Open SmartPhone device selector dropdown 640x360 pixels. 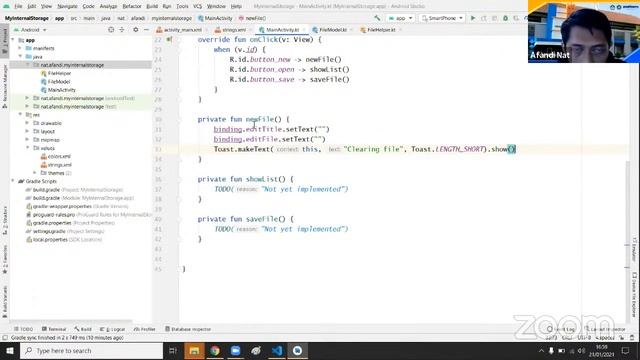tap(442, 18)
